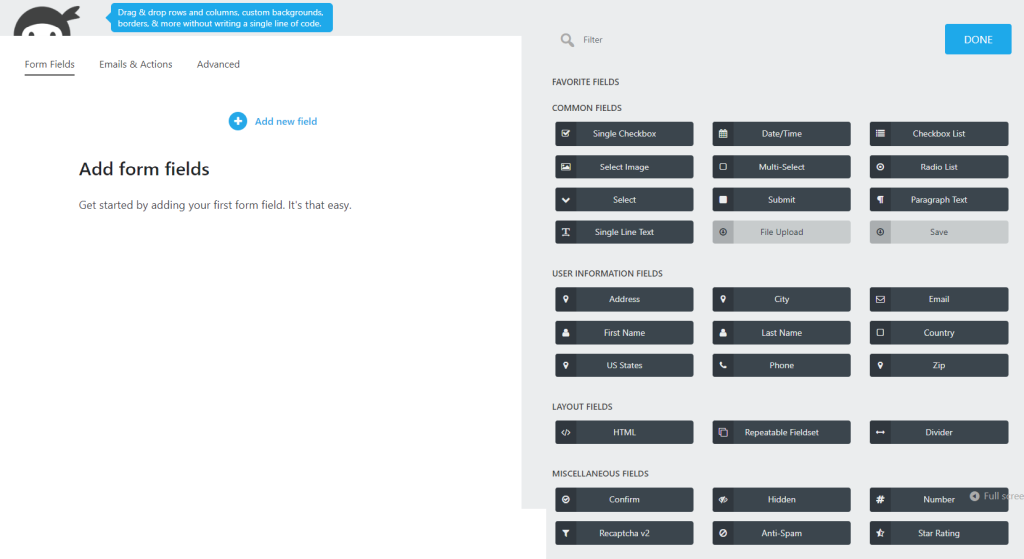Add a Checkbox List field
This screenshot has width=1024, height=559.
click(939, 133)
